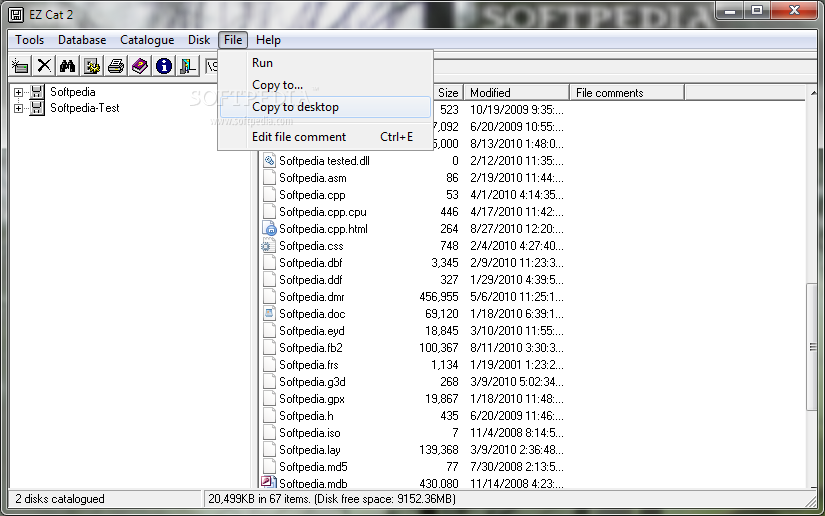The image size is (825, 516).
Task: Choose Run from the File menu
Action: pos(326,63)
